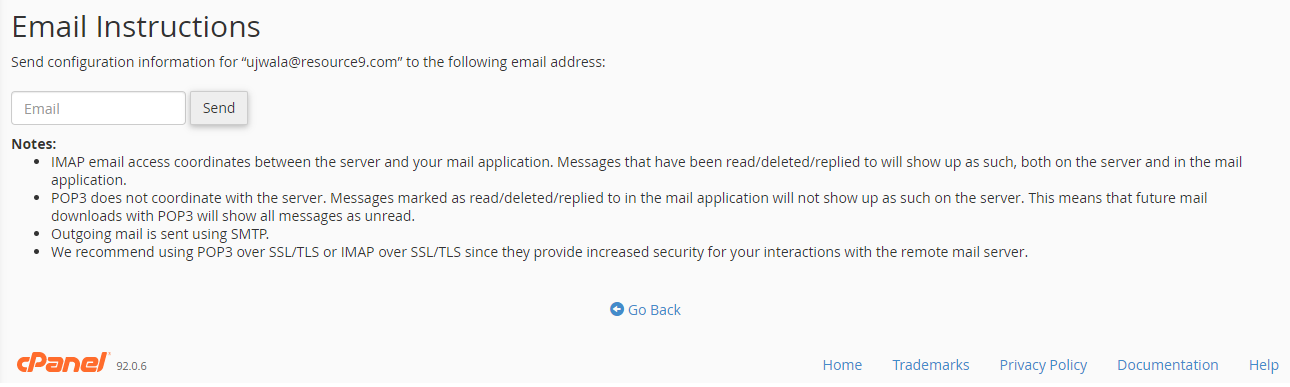
Task: Focus the Email address input field
Action: click(98, 108)
